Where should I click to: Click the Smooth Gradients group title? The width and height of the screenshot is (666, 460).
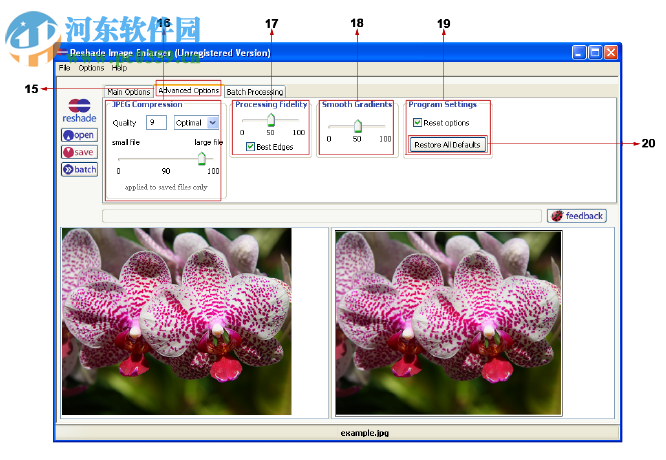[357, 104]
